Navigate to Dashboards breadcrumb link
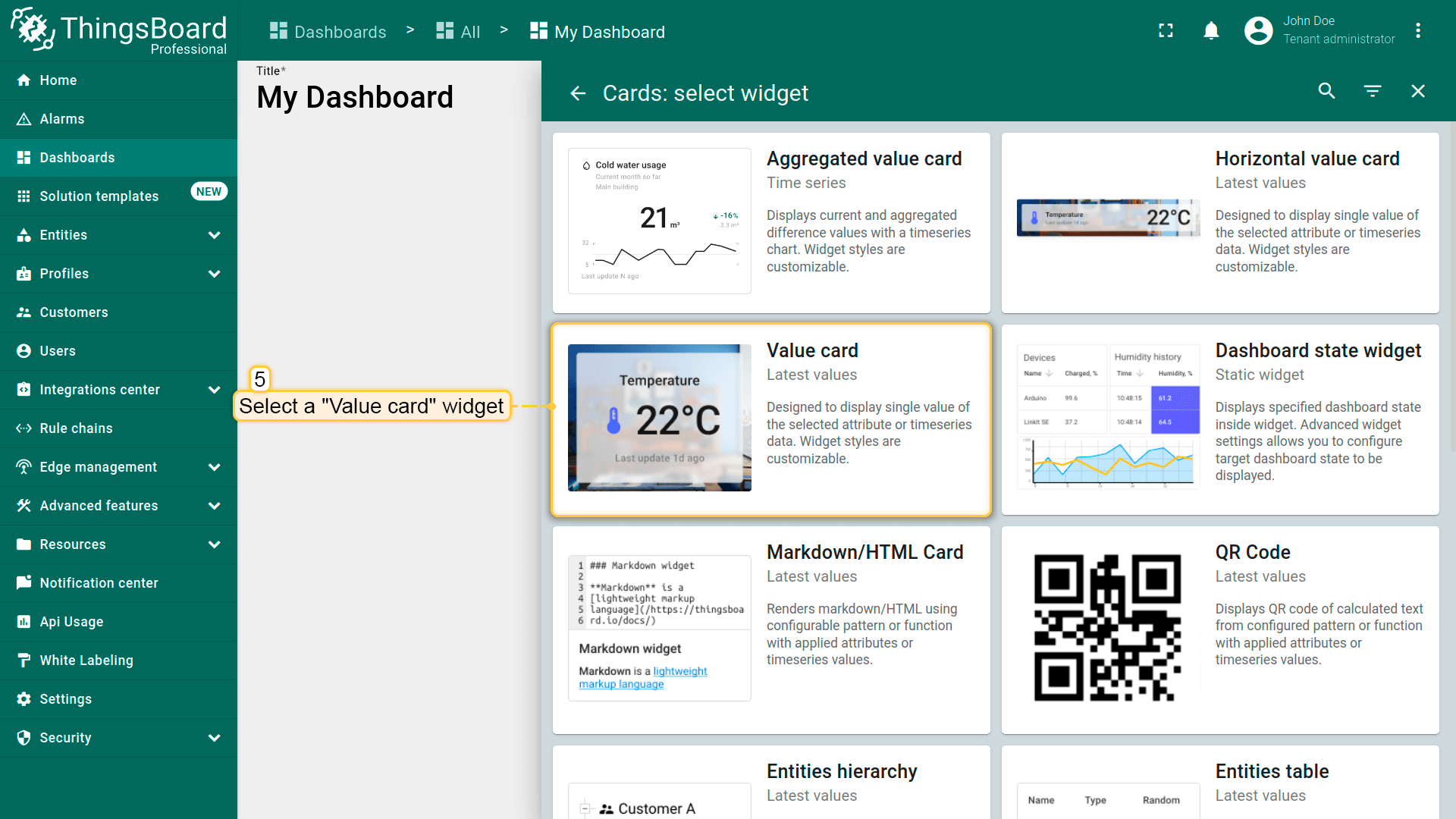This screenshot has height=819, width=1456. (x=328, y=32)
